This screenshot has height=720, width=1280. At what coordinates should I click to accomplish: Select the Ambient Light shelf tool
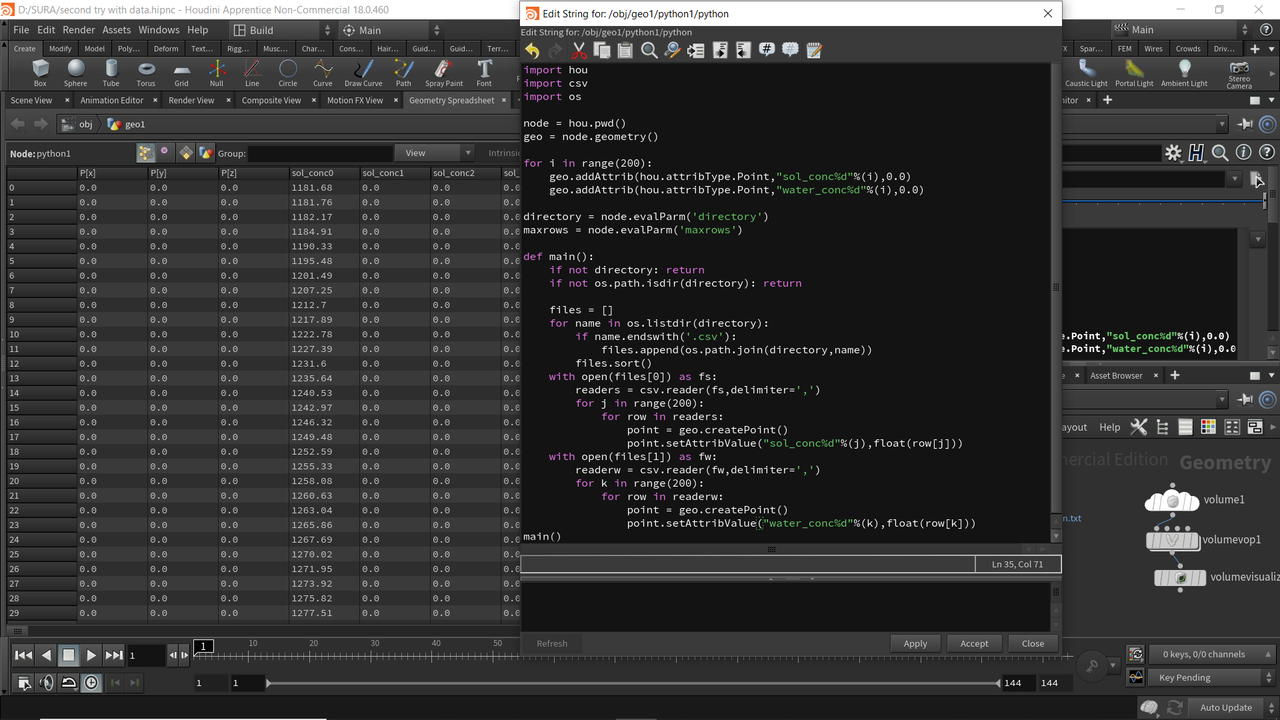click(x=1185, y=73)
